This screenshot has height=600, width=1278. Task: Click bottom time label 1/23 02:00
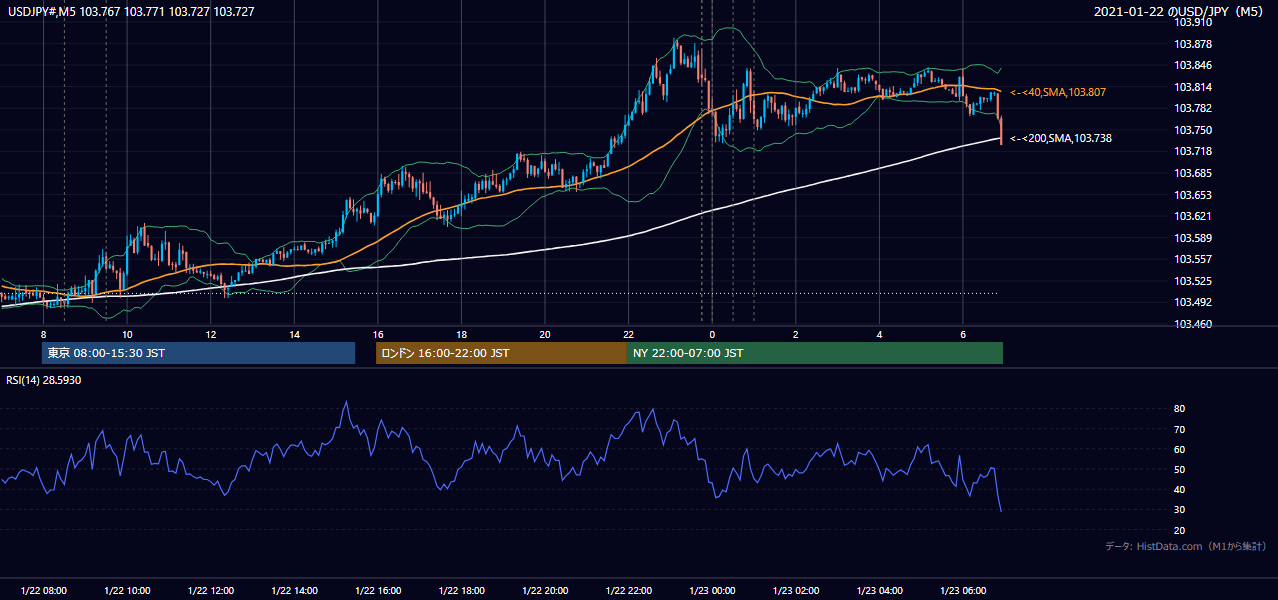click(x=796, y=591)
